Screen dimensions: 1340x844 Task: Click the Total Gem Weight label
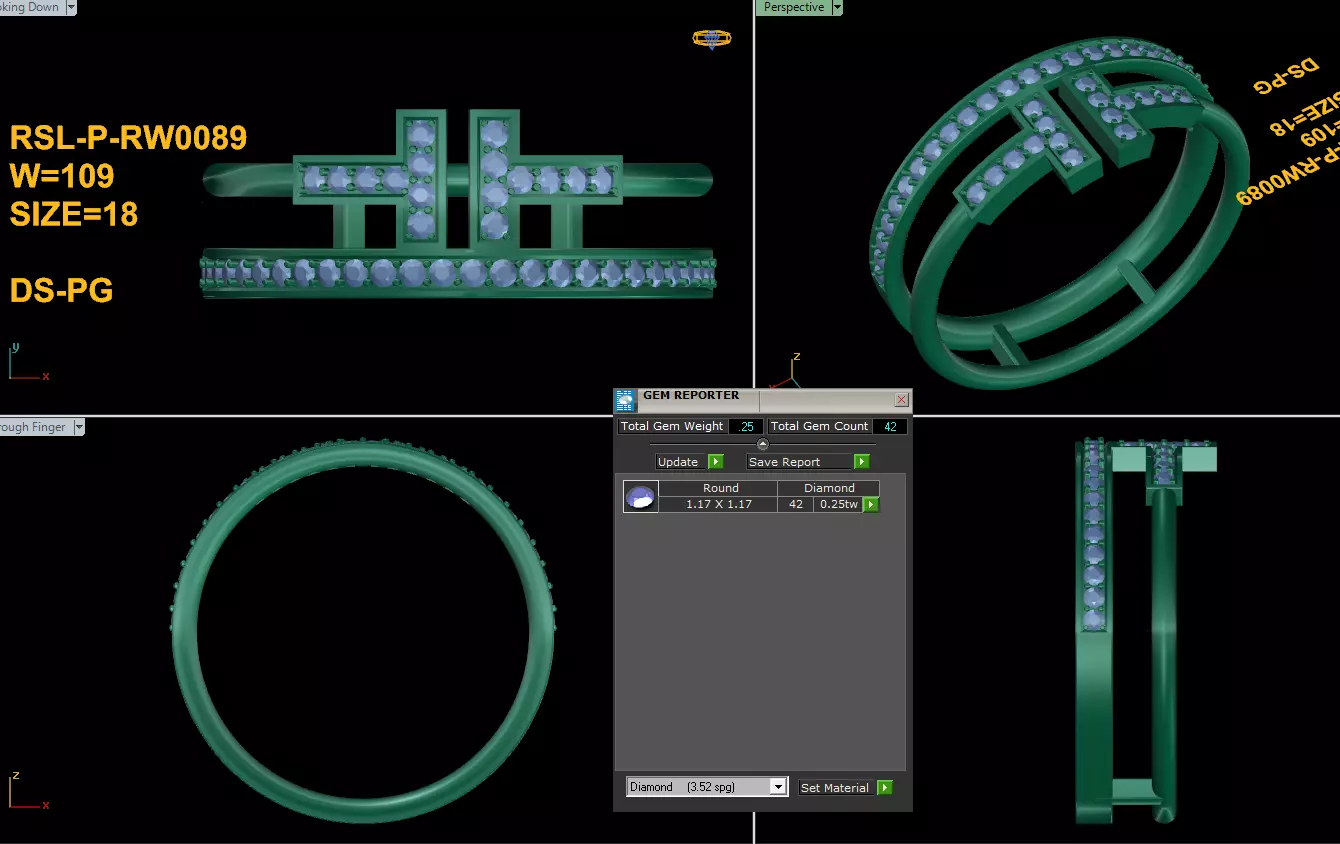(x=672, y=426)
